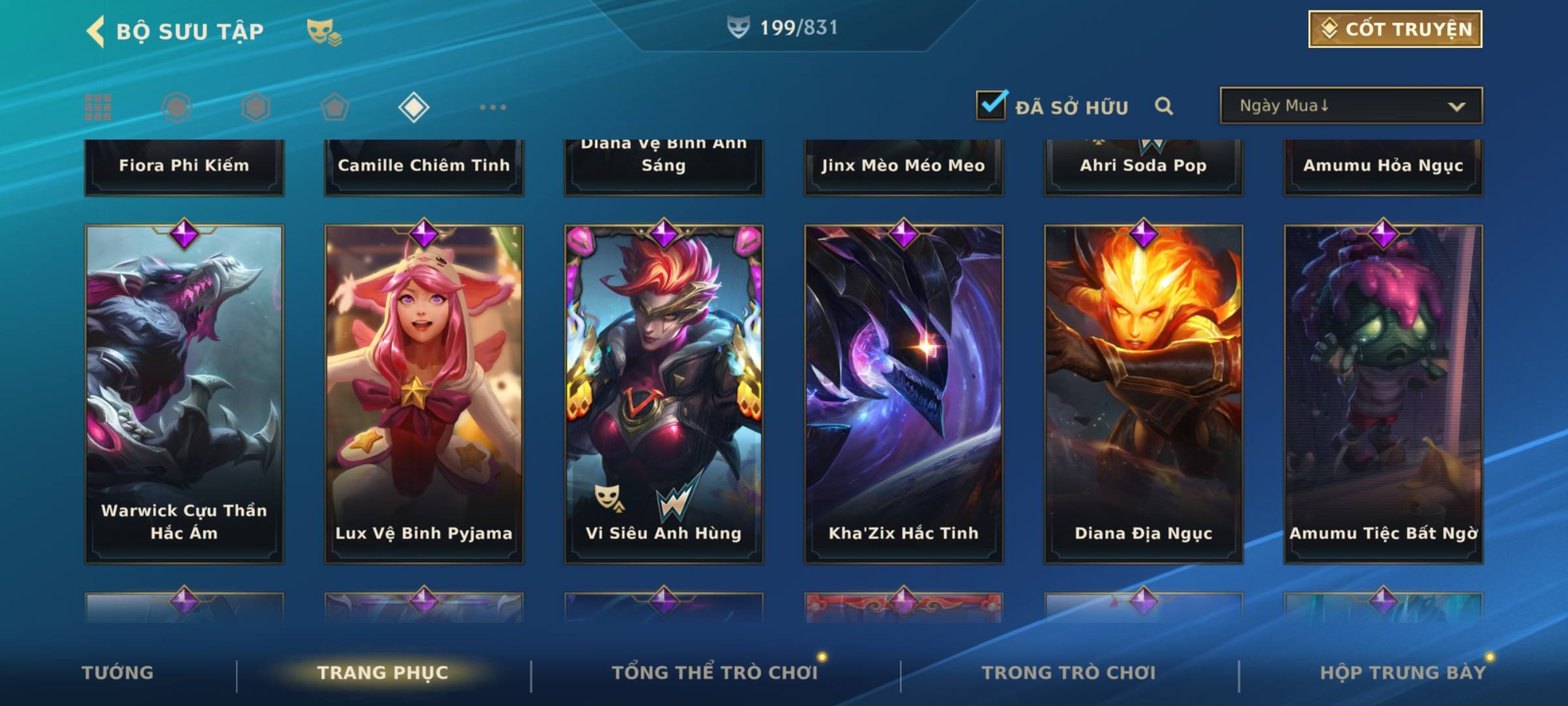The image size is (1568, 706).
Task: Open the three-dots more filters icon
Action: [493, 107]
